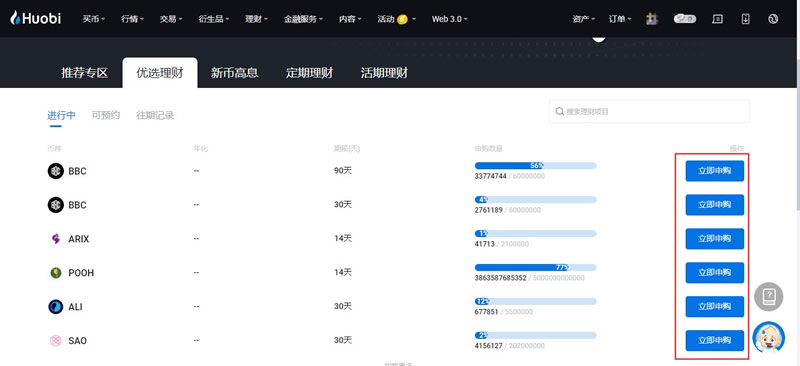Expand the 行情 dropdown menu
This screenshot has height=366, width=800.
[x=132, y=19]
